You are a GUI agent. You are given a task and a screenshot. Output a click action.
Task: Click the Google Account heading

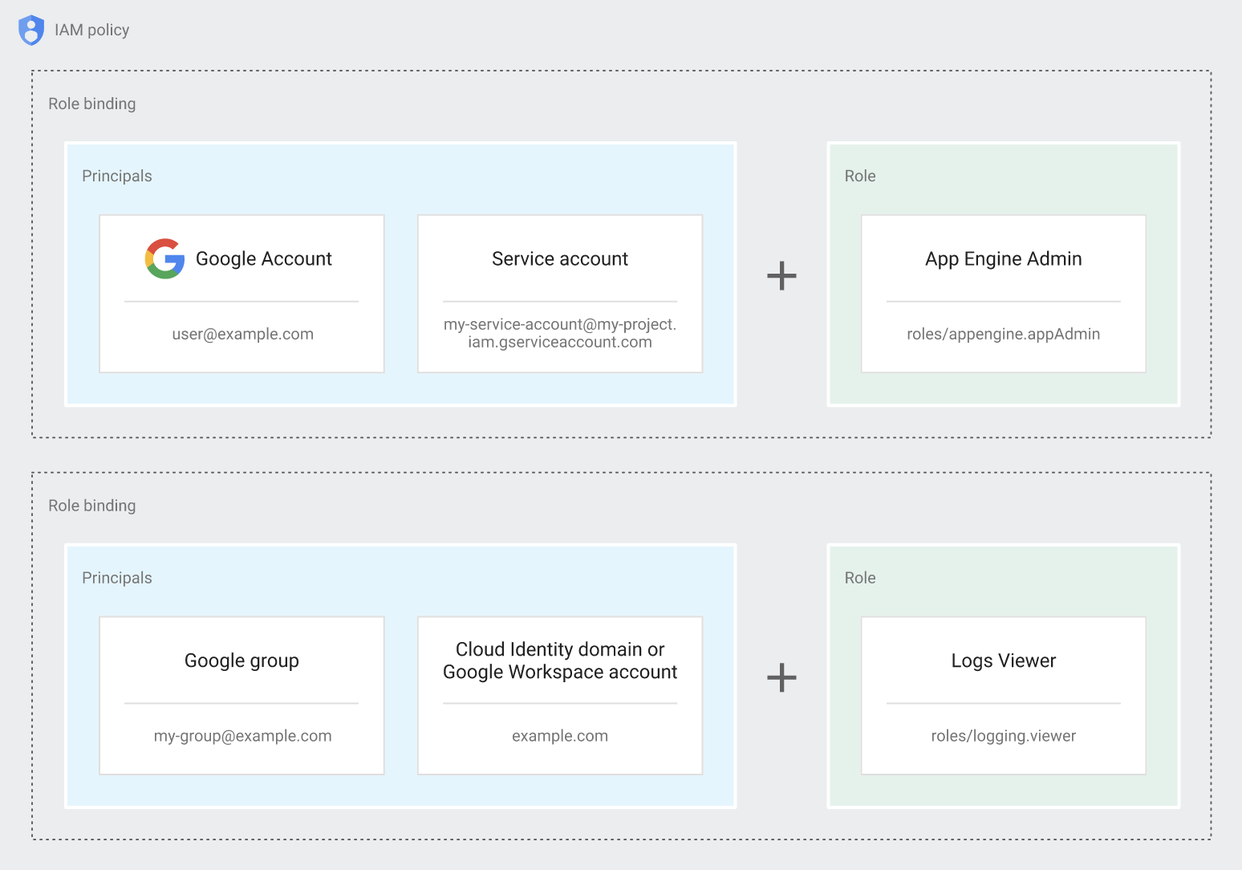click(264, 258)
